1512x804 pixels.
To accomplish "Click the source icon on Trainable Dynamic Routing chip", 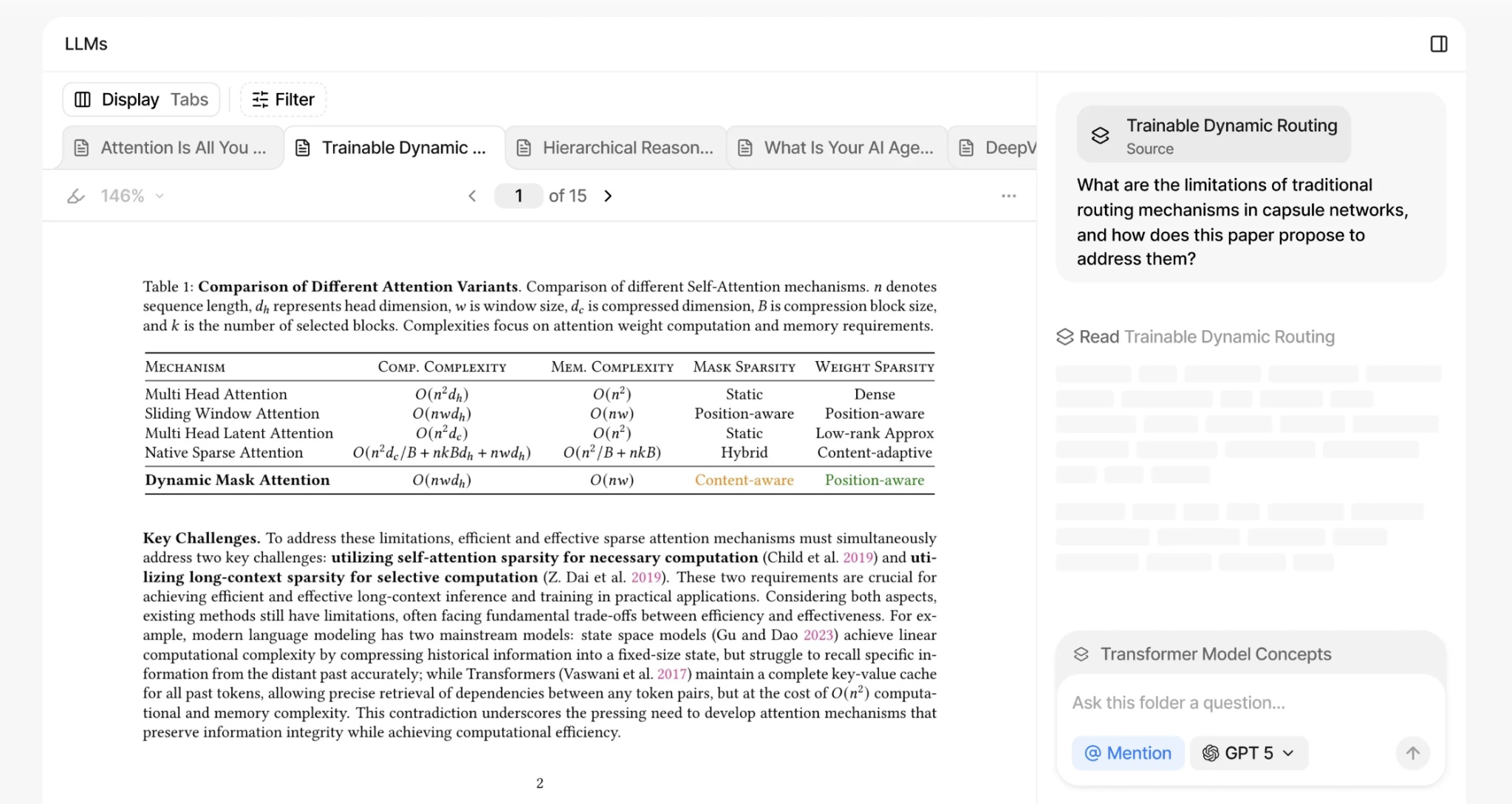I will tap(1101, 134).
